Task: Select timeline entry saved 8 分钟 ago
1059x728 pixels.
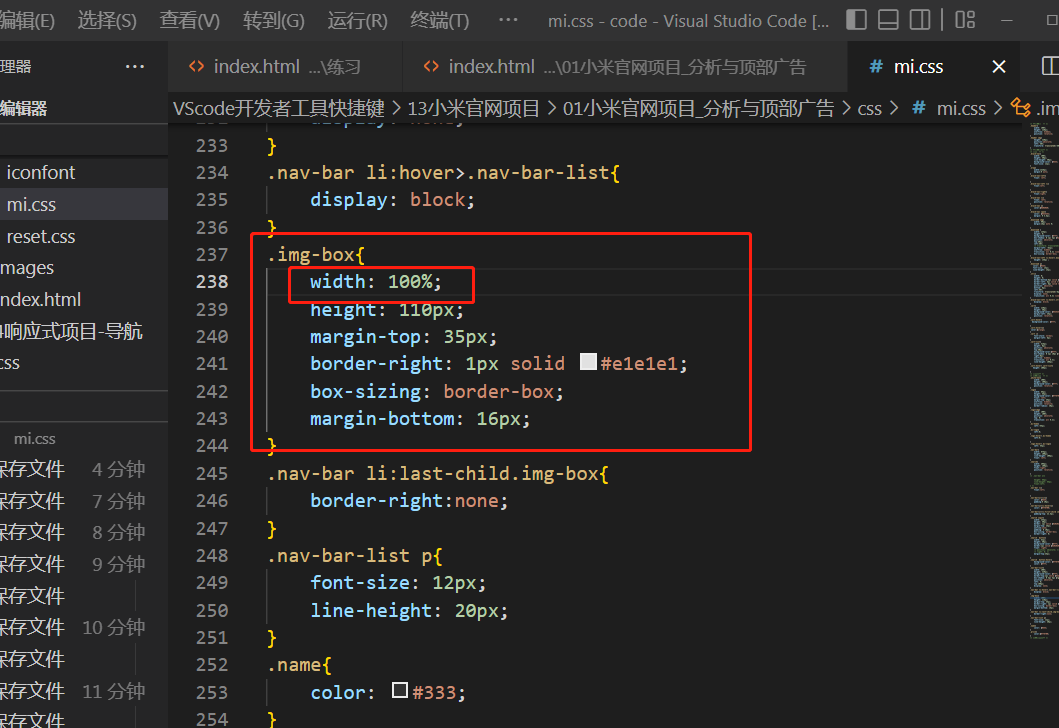Action: coord(84,532)
